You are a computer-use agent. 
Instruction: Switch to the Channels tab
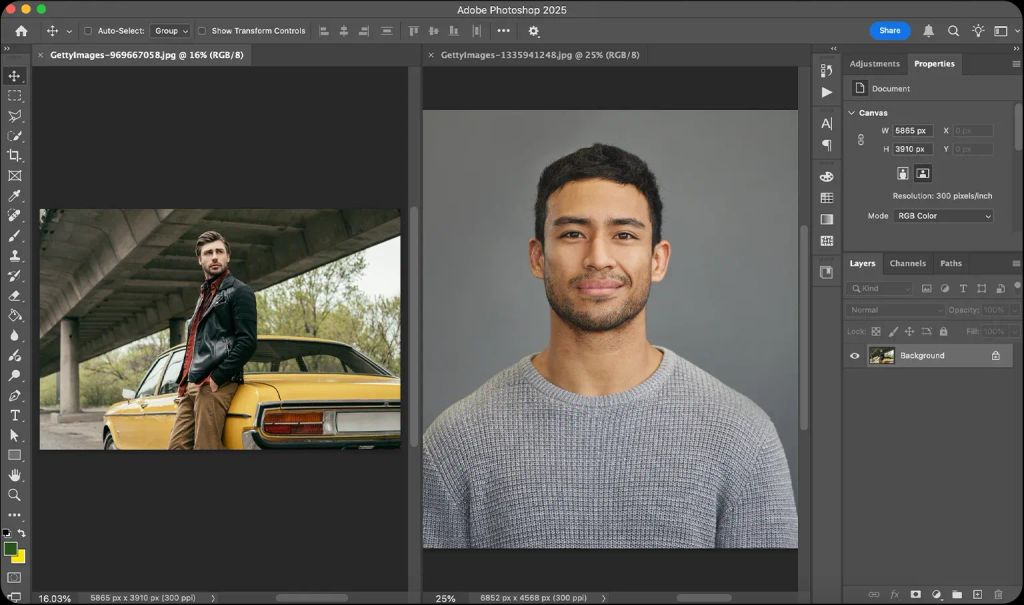(907, 263)
